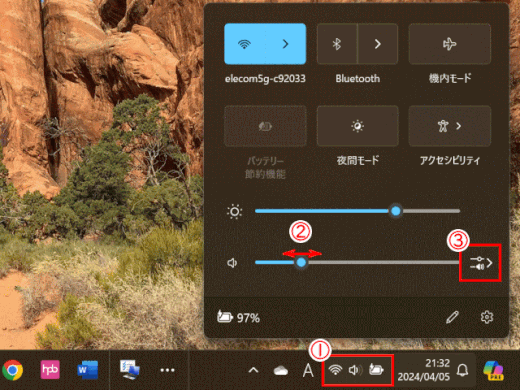
Task: Expand the Bluetooth devices chevron
Action: [x=378, y=44]
